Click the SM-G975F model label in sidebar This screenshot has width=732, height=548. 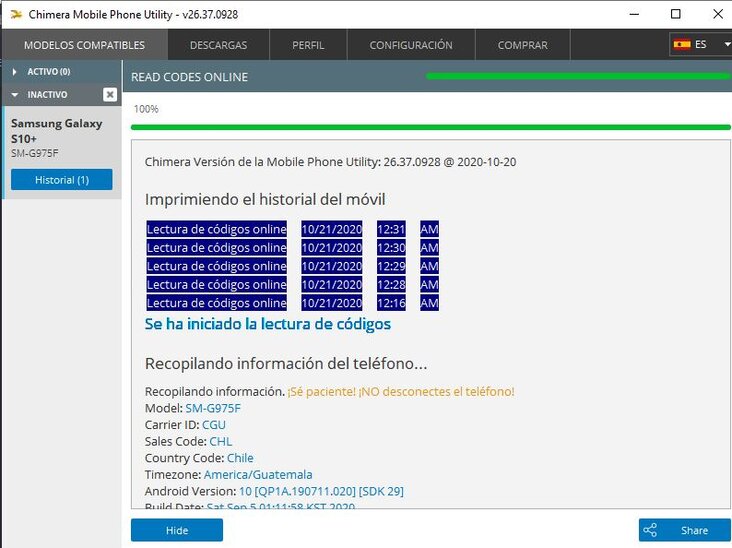coord(35,153)
